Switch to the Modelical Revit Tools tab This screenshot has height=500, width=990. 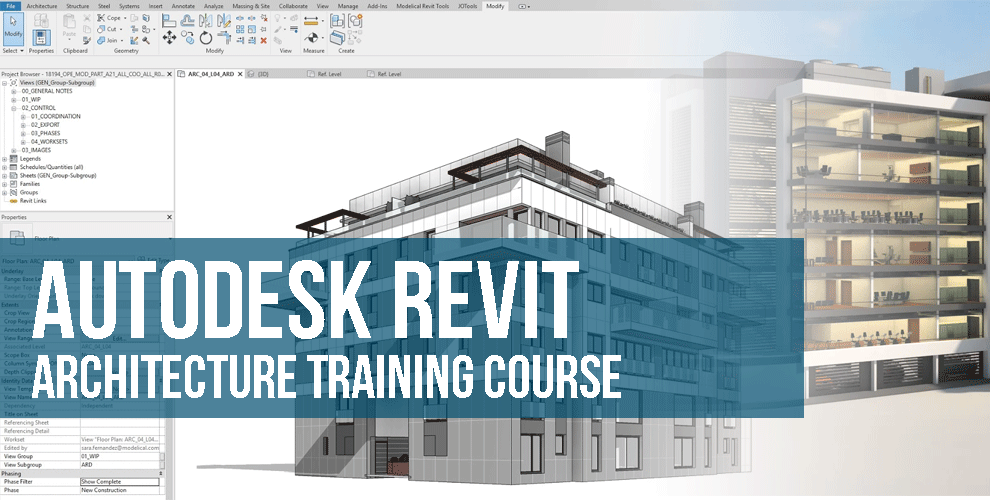[423, 6]
